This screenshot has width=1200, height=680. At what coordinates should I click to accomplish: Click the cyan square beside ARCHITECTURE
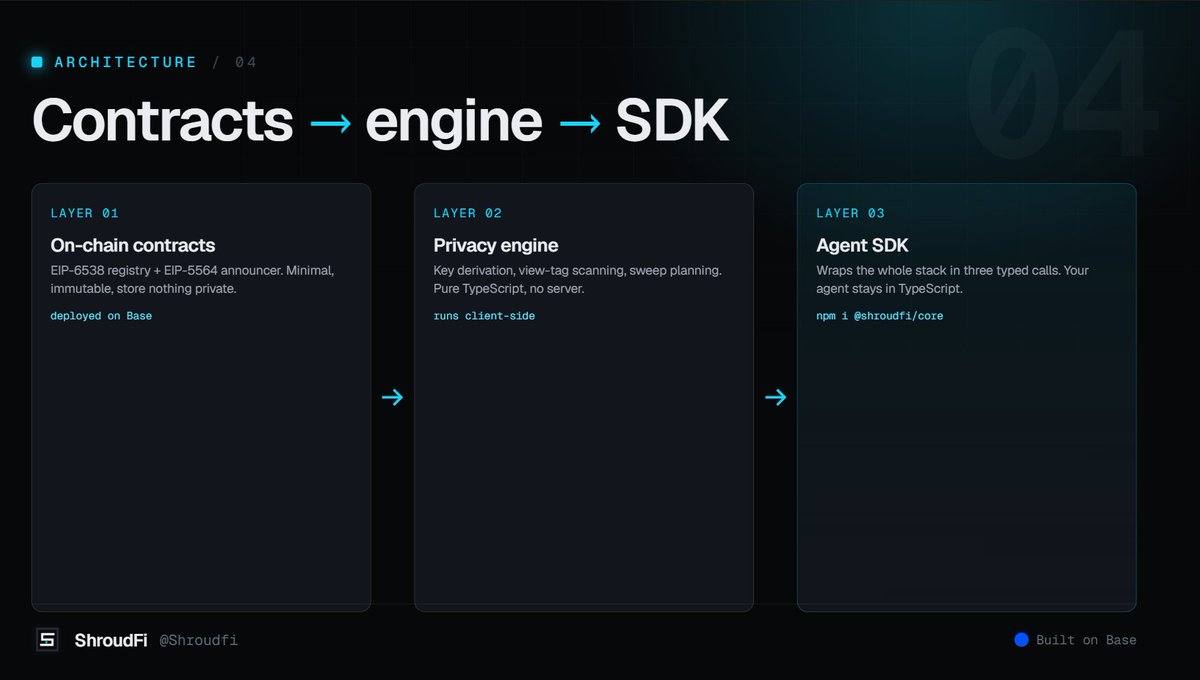[x=38, y=62]
